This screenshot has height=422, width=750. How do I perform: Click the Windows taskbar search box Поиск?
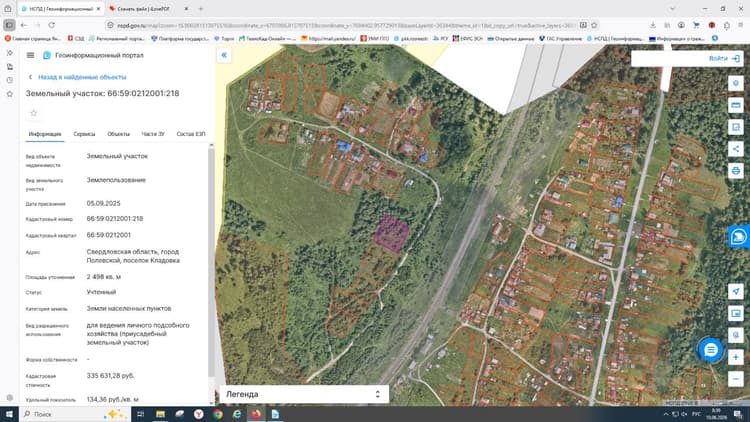pos(75,414)
